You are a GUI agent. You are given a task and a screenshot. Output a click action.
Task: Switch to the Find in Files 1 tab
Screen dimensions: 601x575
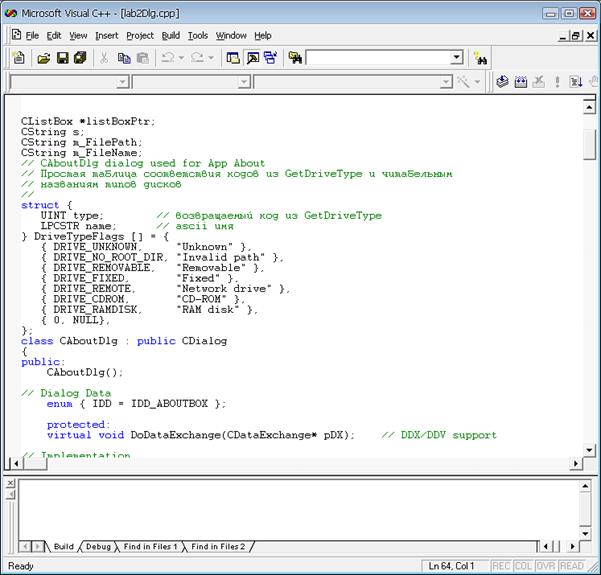pyautogui.click(x=150, y=547)
